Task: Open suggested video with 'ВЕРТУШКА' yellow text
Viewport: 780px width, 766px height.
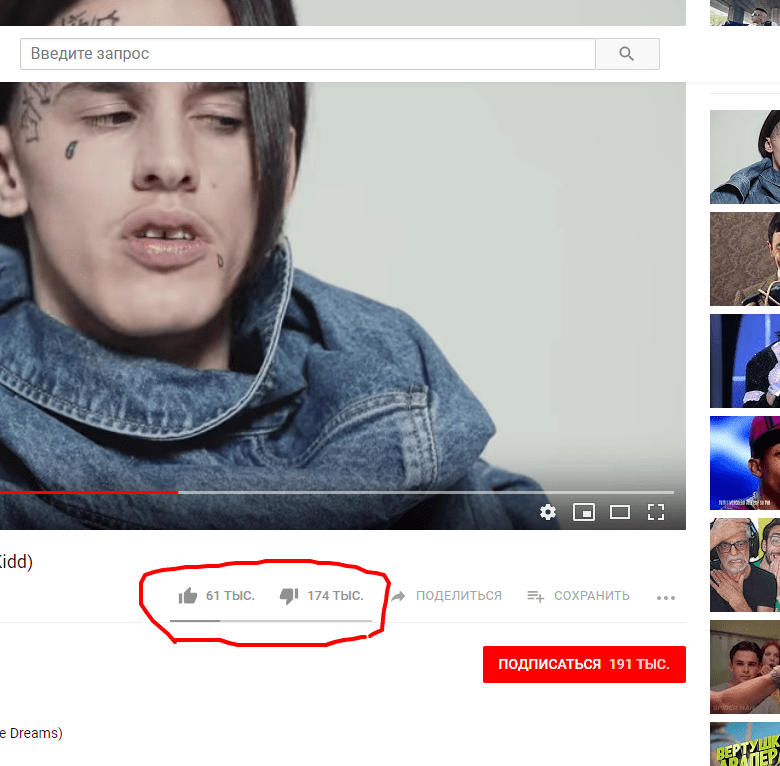Action: tap(745, 744)
